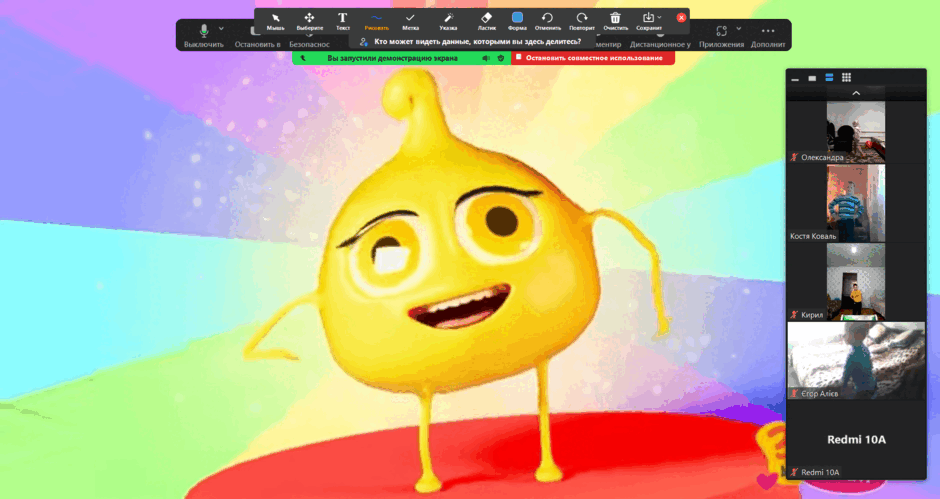Choose the Выберите move tool
Image resolution: width=940 pixels, height=499 pixels.
click(x=309, y=21)
